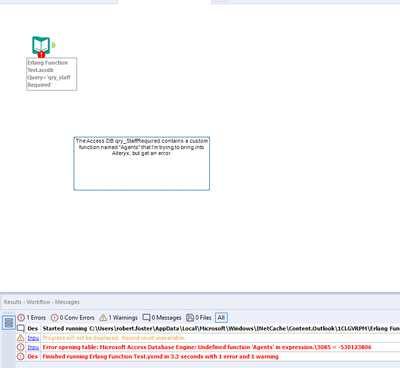Select the 'Finished running Erlang Function Test' message

click(x=160, y=357)
